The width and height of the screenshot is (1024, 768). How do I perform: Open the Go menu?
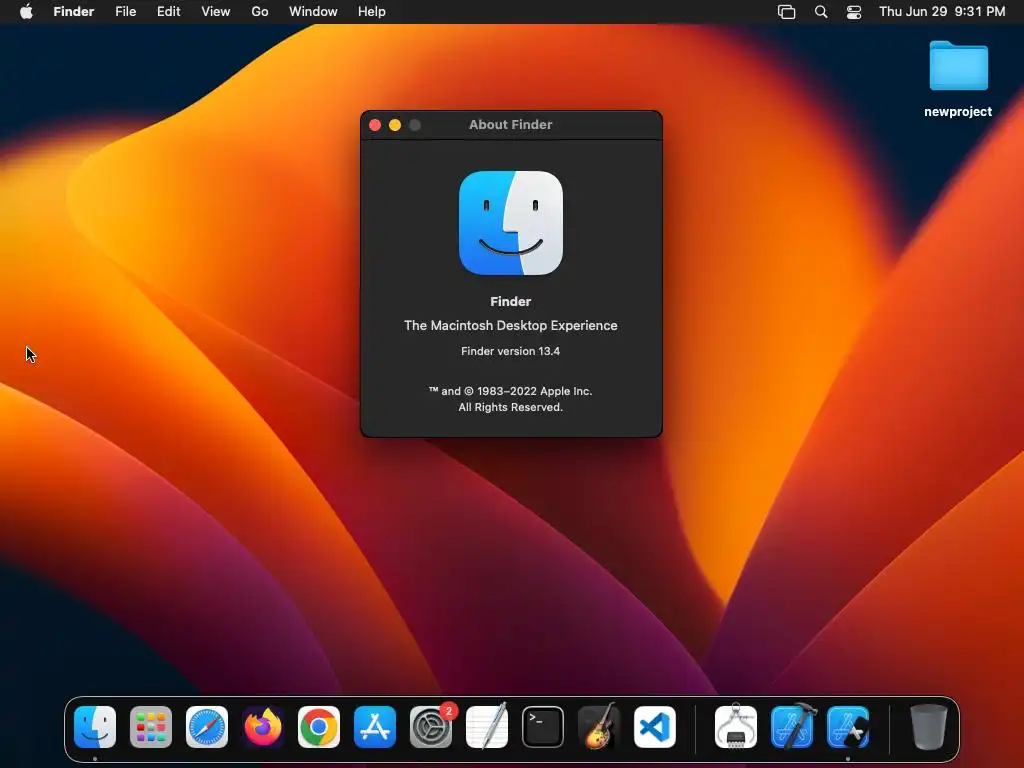coord(260,12)
